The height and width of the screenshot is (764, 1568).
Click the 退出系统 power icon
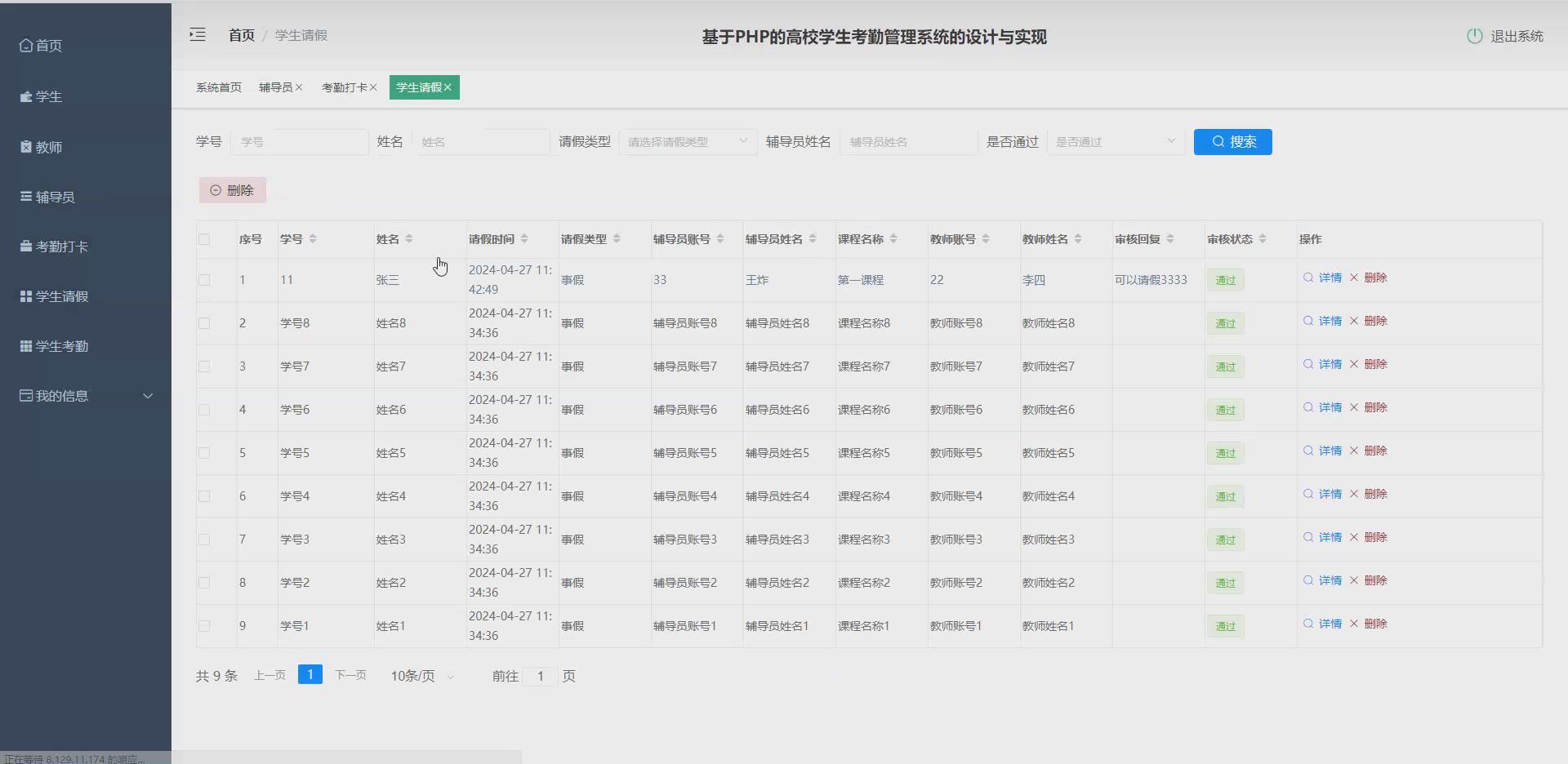tap(1473, 36)
